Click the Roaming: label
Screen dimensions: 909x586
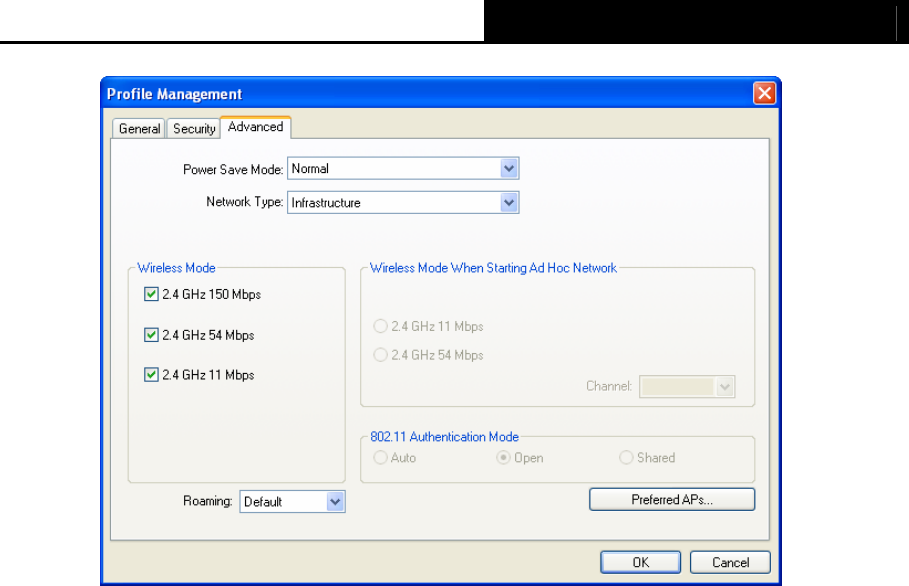(208, 501)
